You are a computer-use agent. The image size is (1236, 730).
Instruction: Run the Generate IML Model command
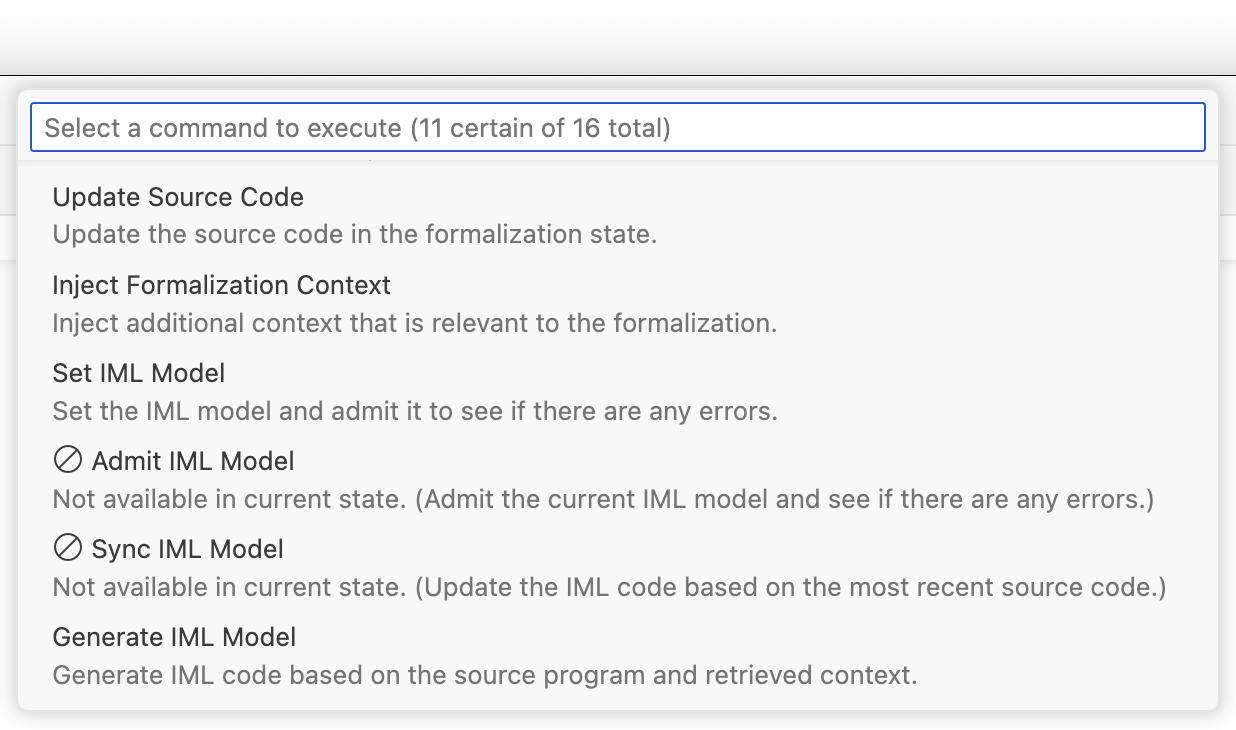point(174,637)
